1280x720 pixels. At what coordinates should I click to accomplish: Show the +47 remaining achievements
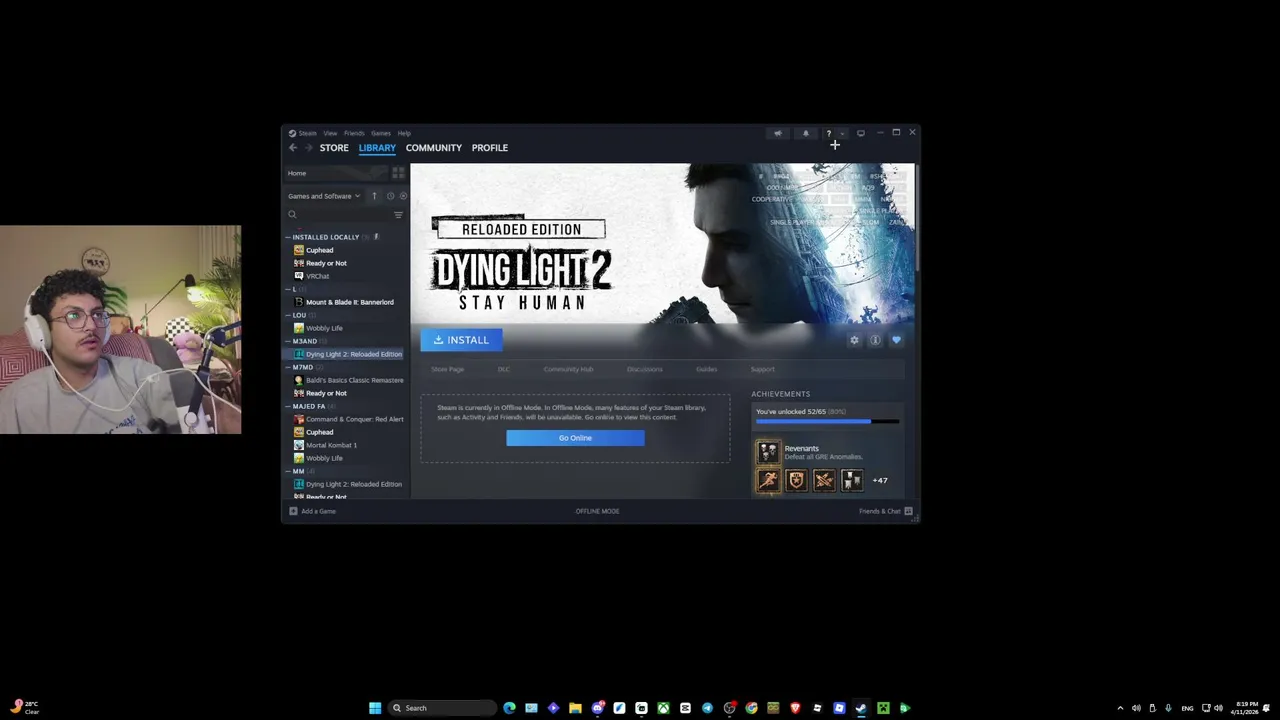tap(880, 480)
